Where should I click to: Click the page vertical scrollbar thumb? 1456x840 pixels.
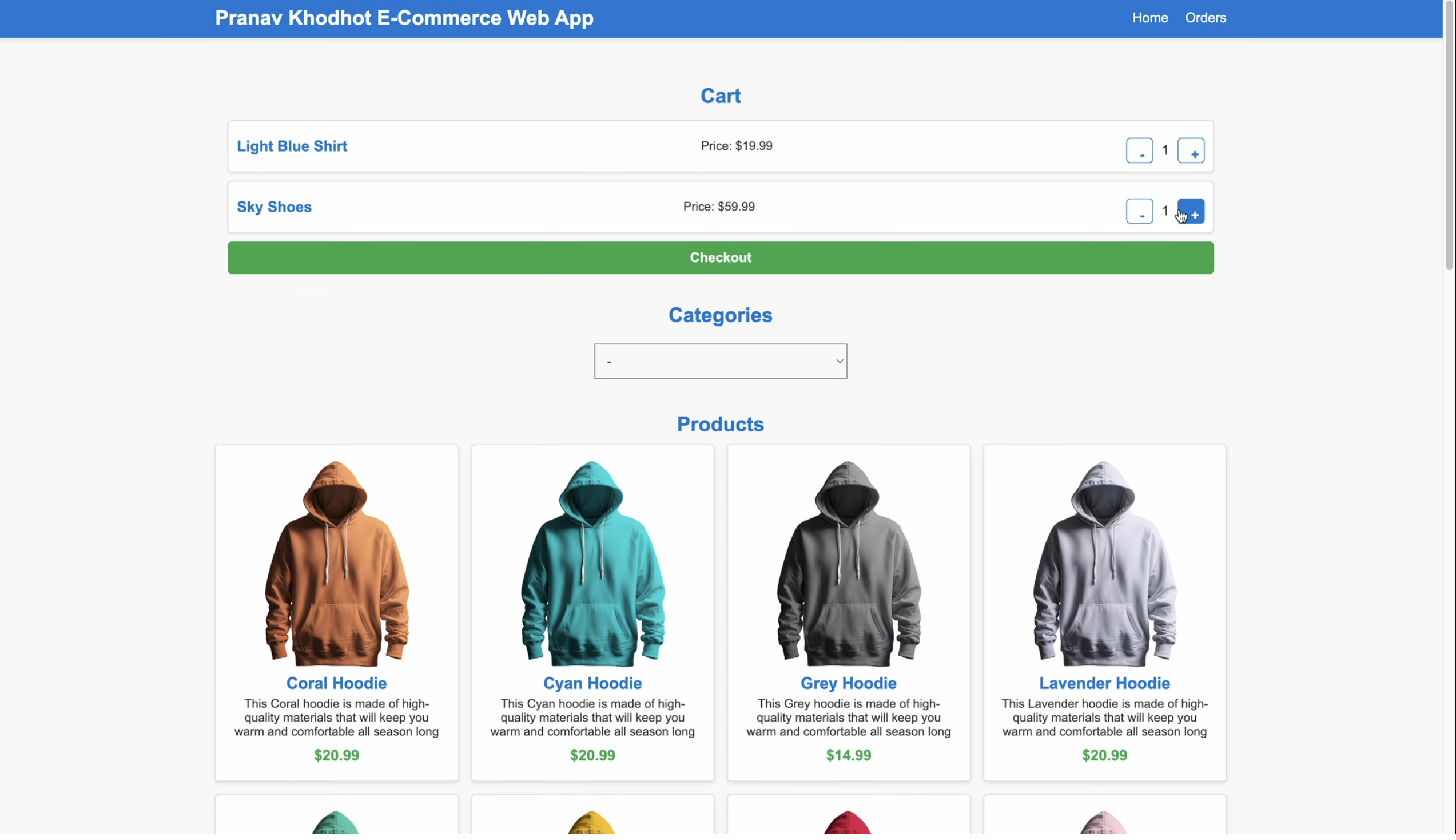tap(1449, 136)
